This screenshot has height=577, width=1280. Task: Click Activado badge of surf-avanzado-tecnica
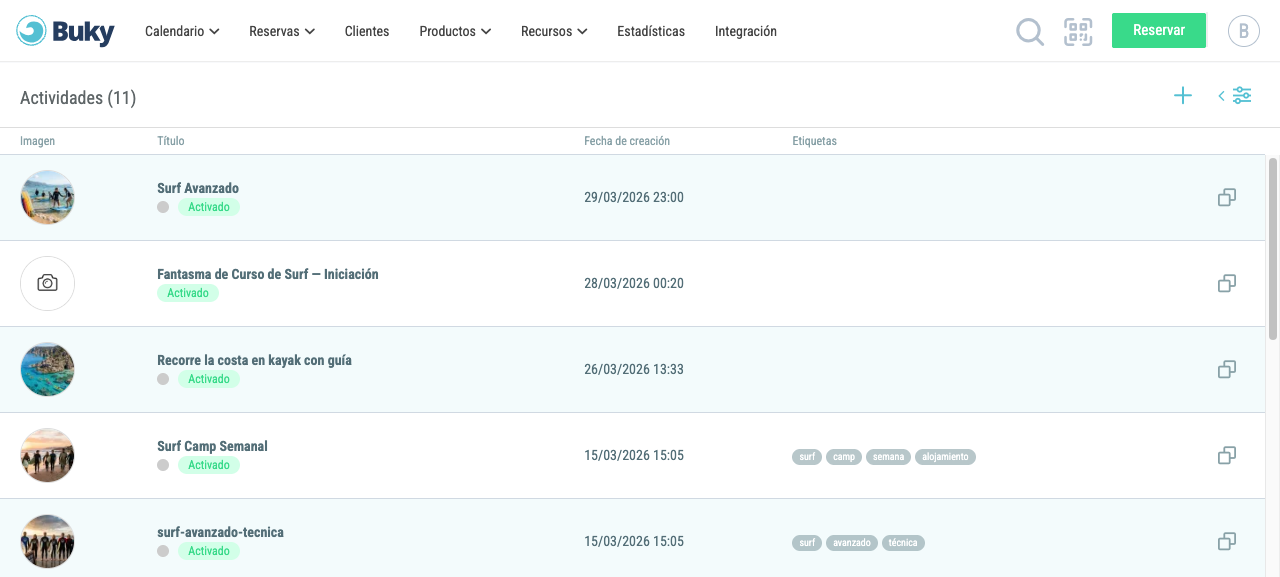point(209,551)
